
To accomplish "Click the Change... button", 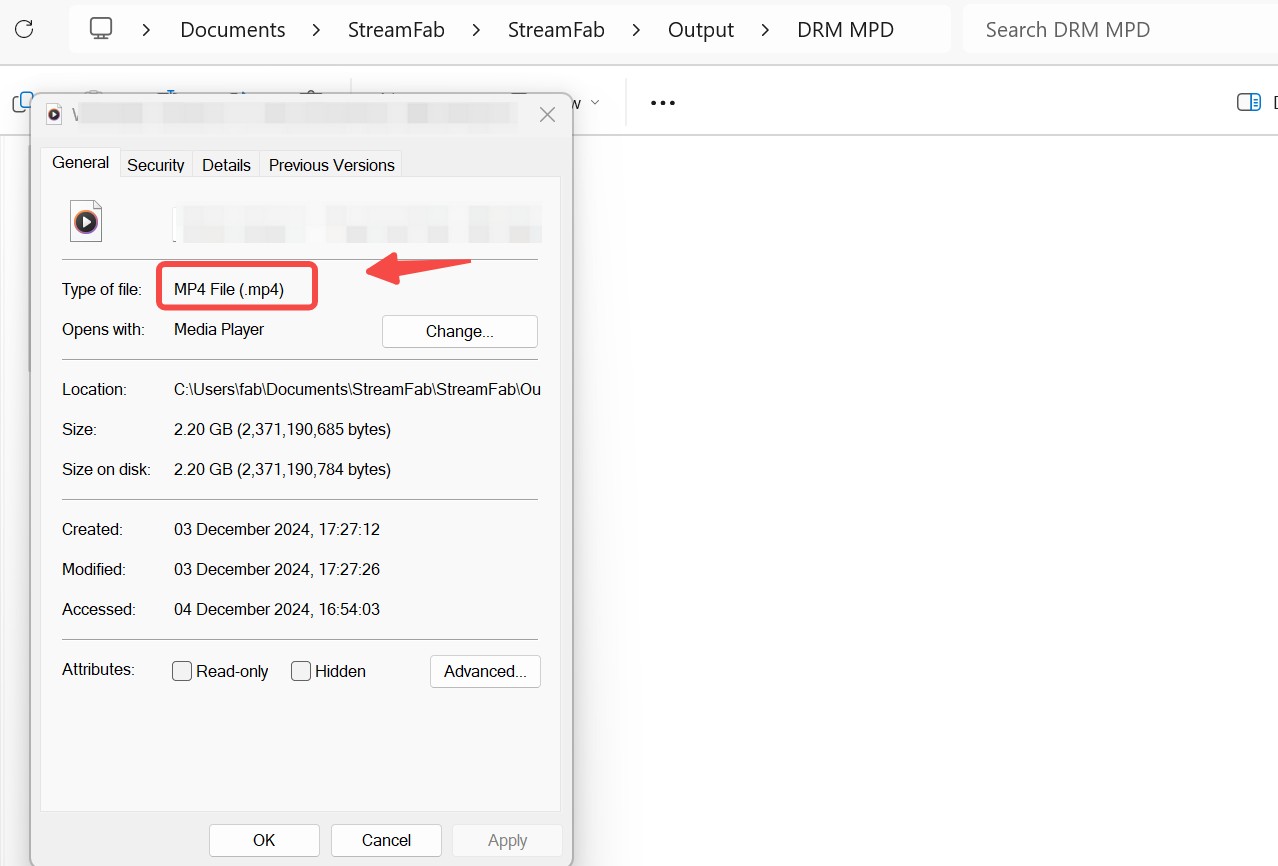I will click(x=460, y=331).
